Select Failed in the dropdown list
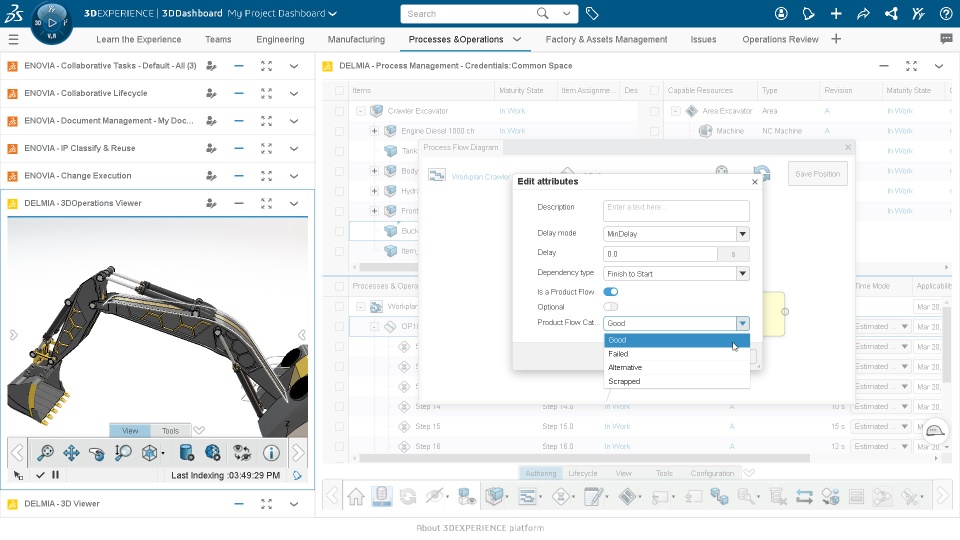Screen dimensions: 960x540 coord(677,354)
